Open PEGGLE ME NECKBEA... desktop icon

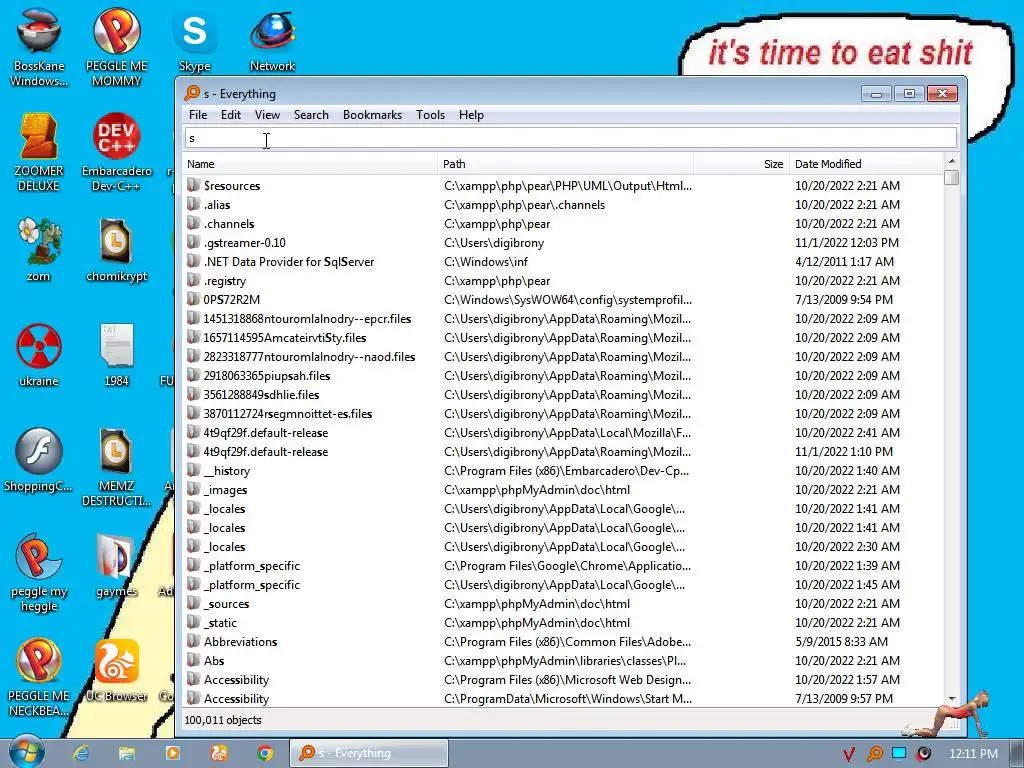[x=39, y=678]
